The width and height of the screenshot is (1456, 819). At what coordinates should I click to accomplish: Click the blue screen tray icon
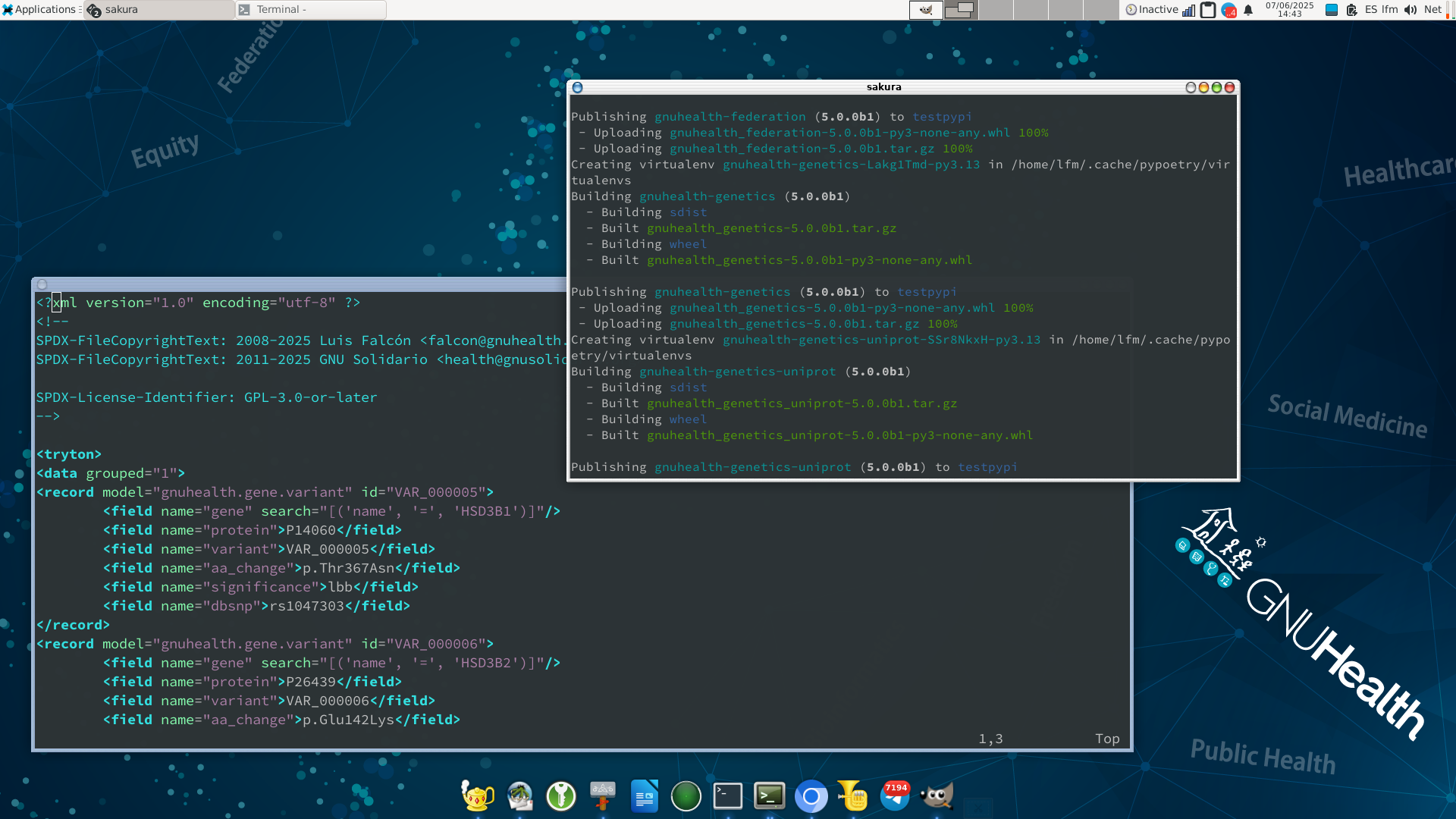pos(1331,10)
